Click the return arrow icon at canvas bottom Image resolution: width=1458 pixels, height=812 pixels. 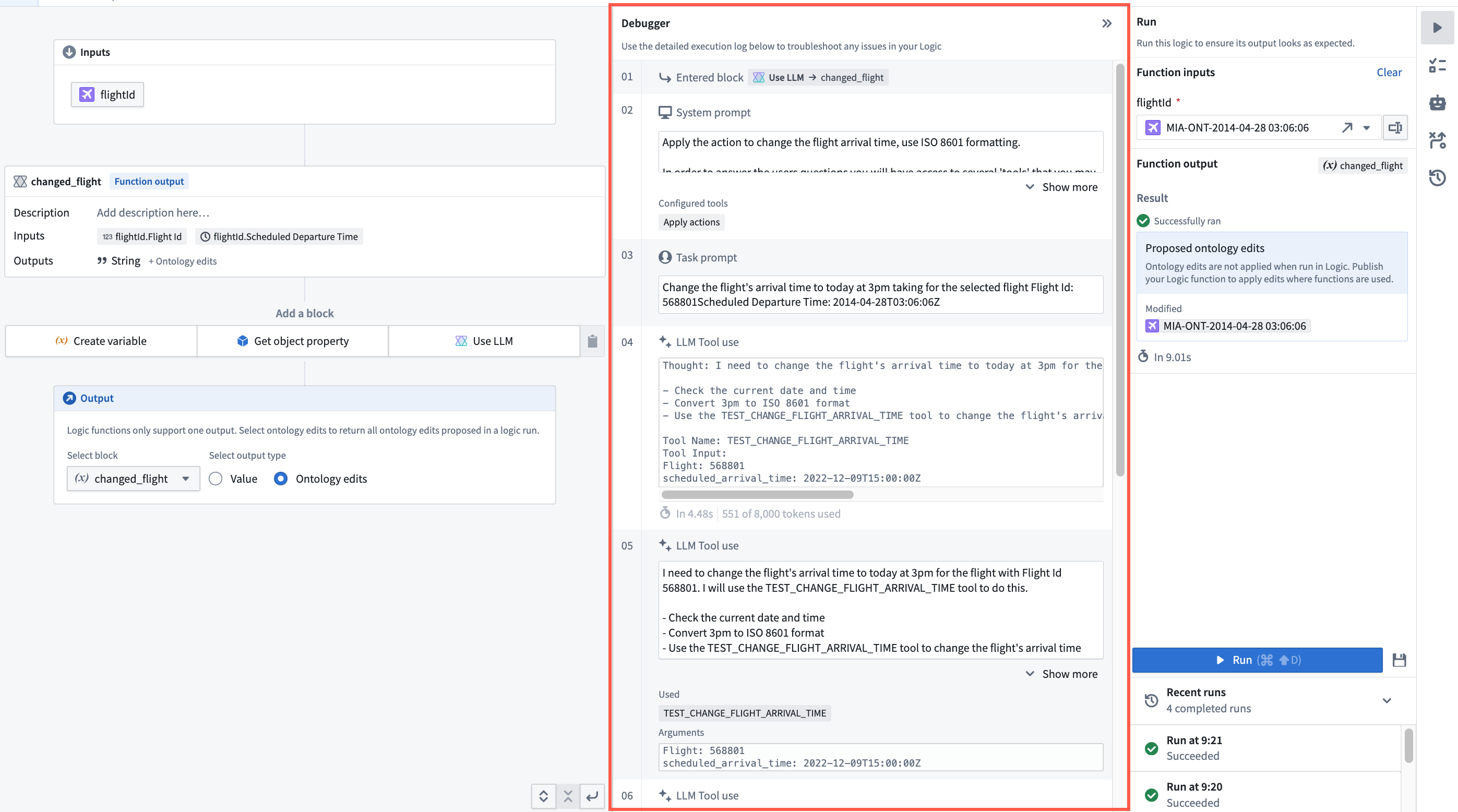[592, 796]
